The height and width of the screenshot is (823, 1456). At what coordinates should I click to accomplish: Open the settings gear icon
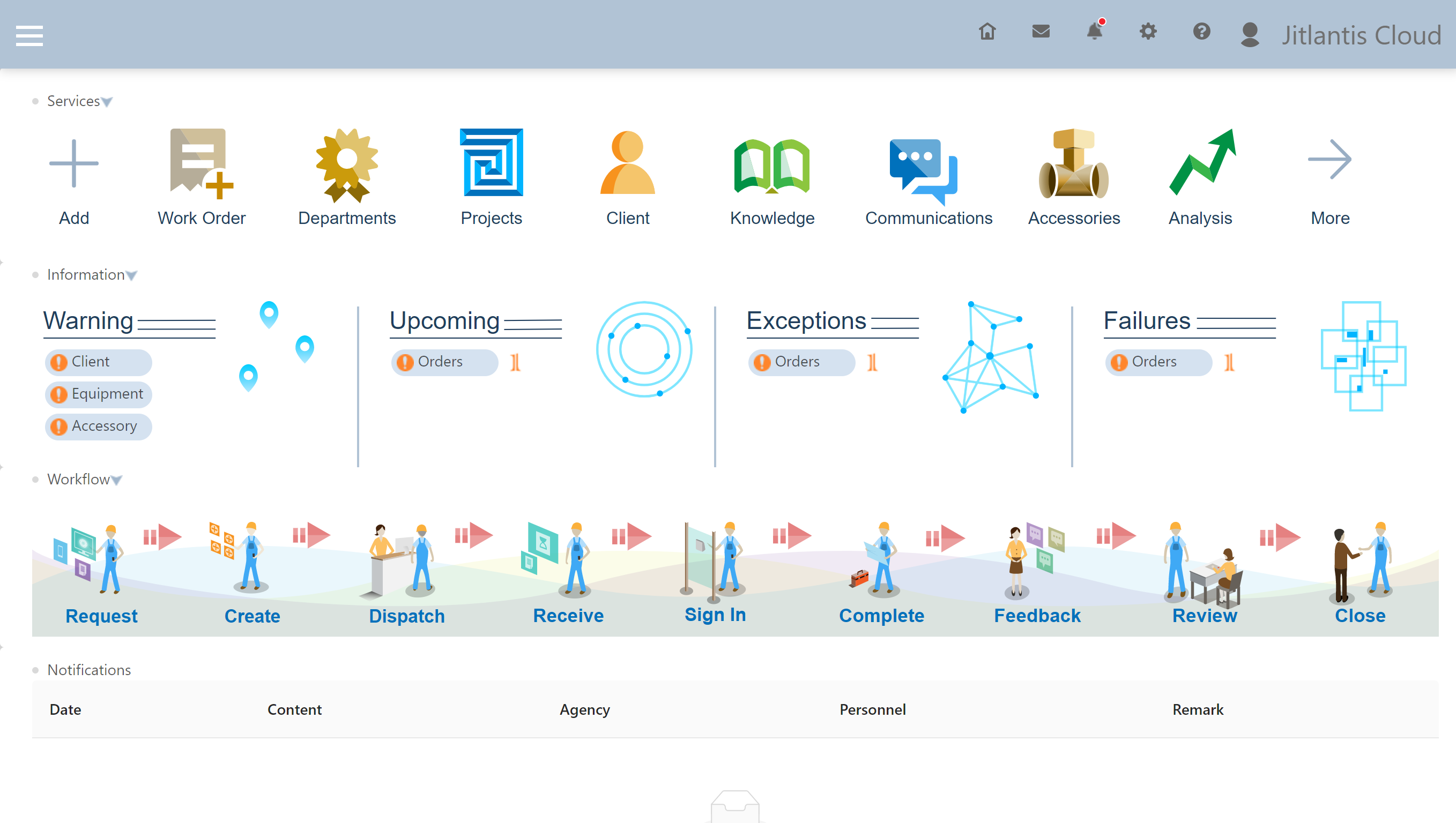coord(1148,31)
